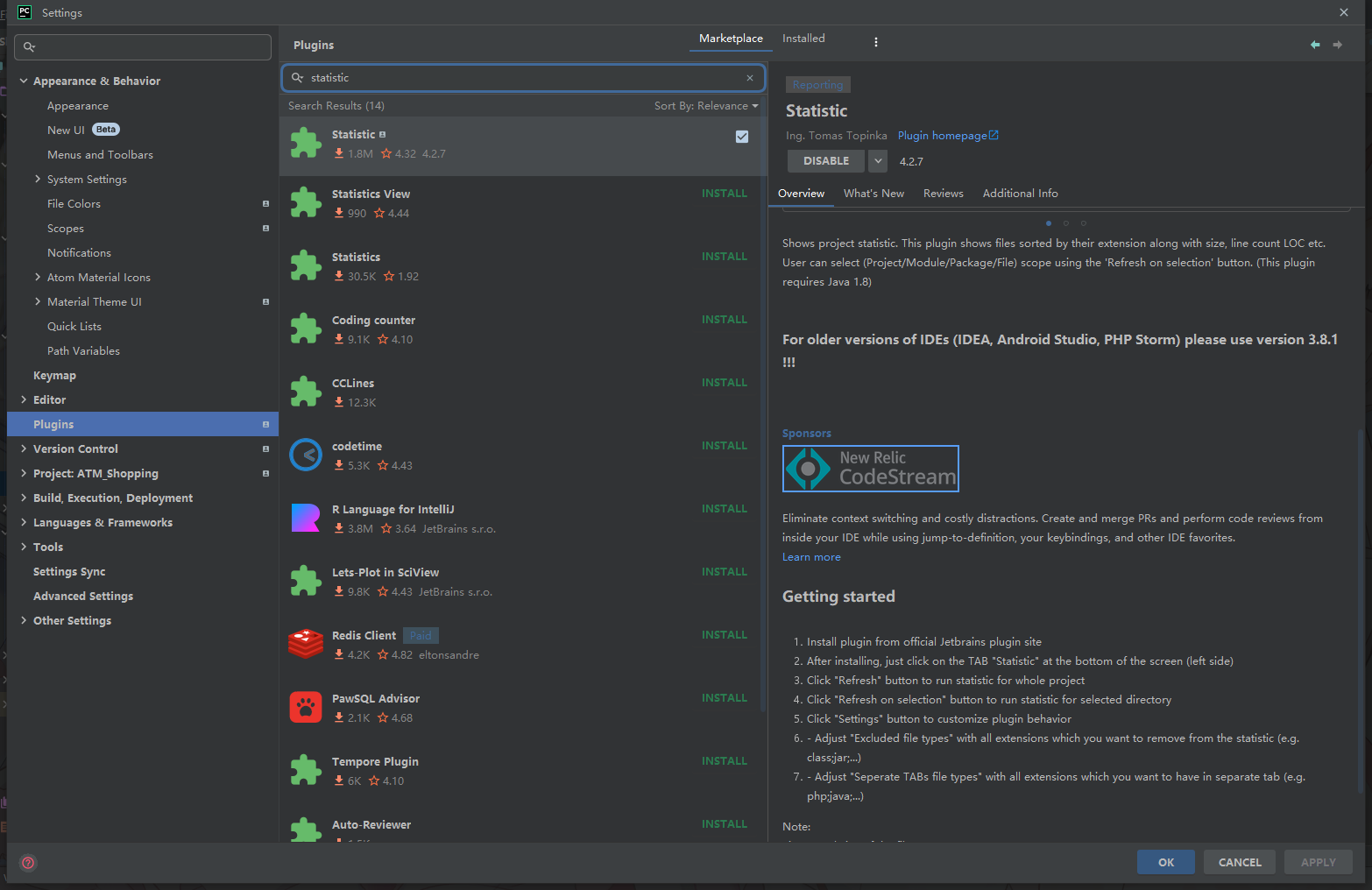Open the New Relic CodeStream sponsor banner
The height and width of the screenshot is (890, 1372).
pos(871,469)
